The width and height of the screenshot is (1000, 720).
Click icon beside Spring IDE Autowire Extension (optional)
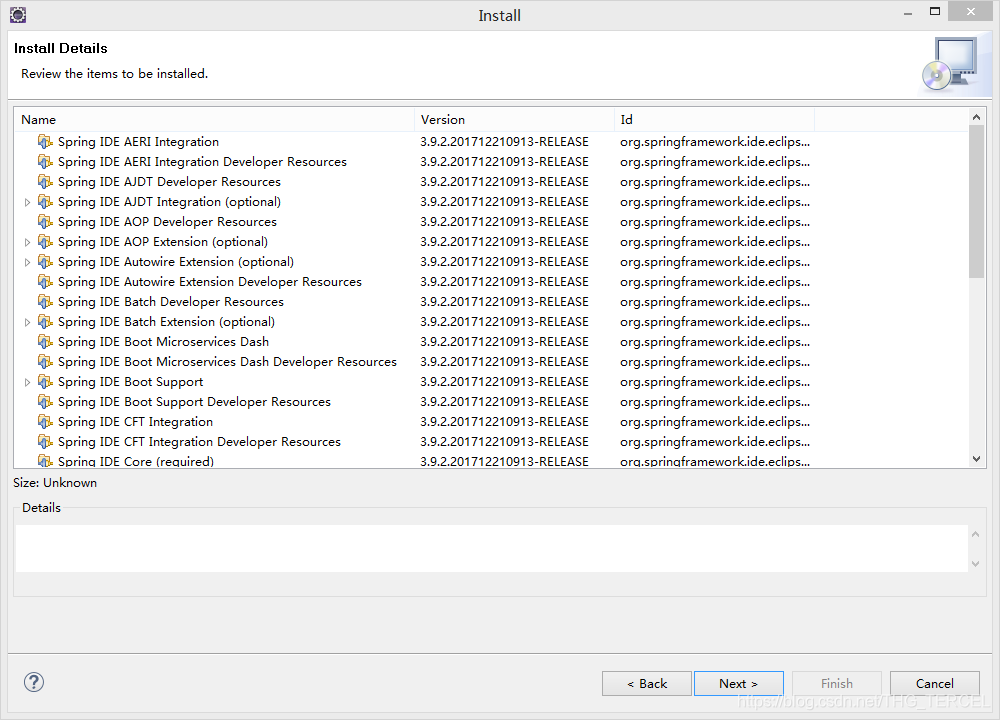tap(45, 261)
